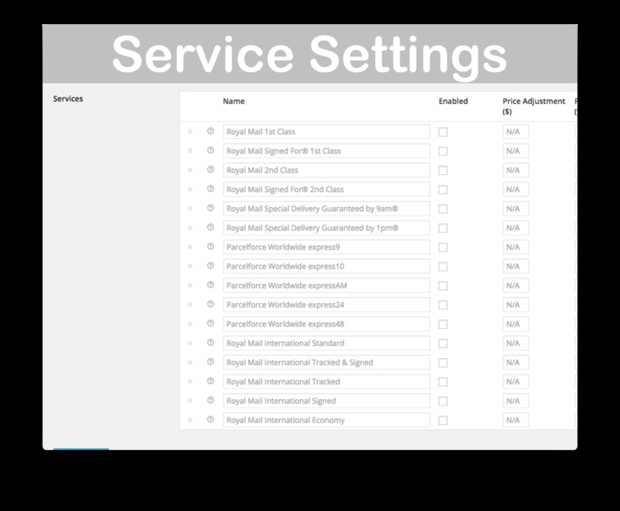The image size is (620, 511).
Task: Enable Royal Mail International Tracked & Signed
Action: pos(443,363)
